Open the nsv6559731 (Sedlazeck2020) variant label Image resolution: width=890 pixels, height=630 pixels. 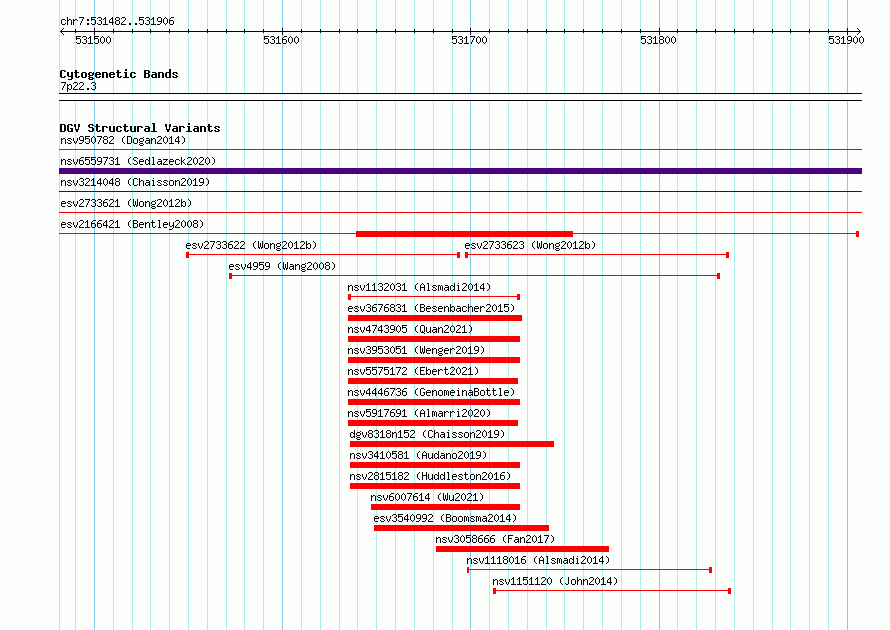tap(138, 161)
